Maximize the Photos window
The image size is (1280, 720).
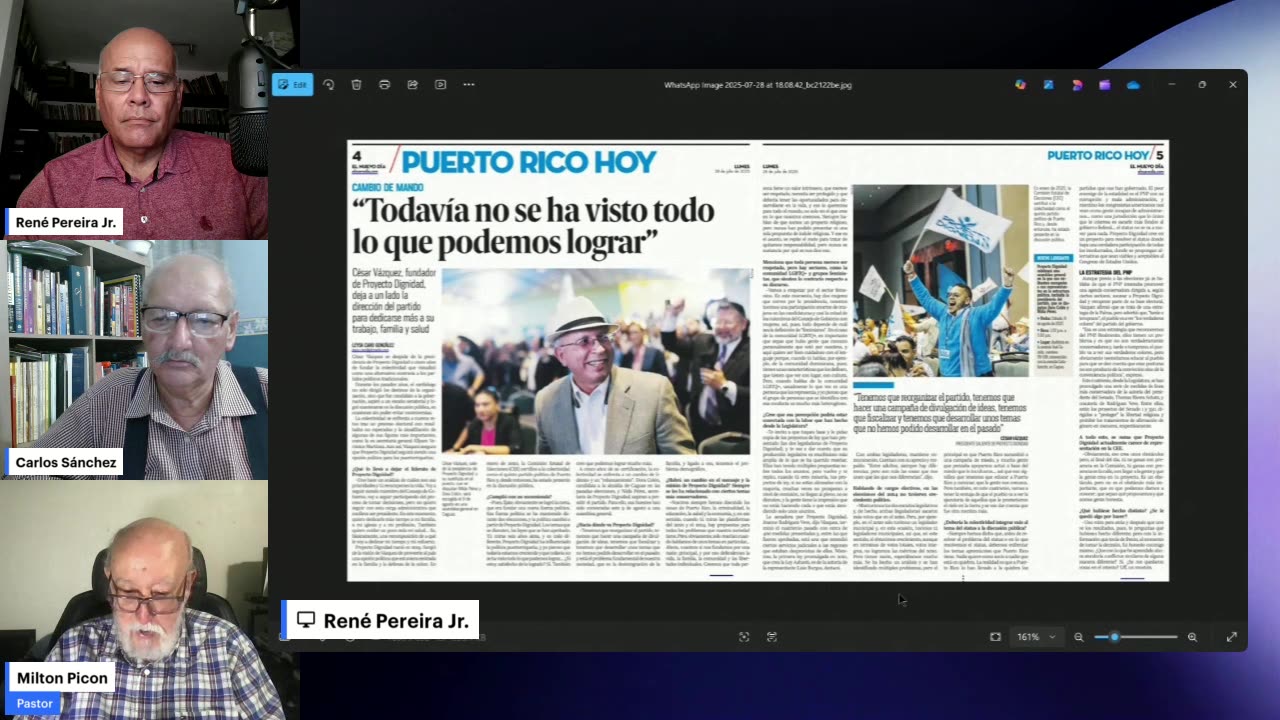[1202, 85]
